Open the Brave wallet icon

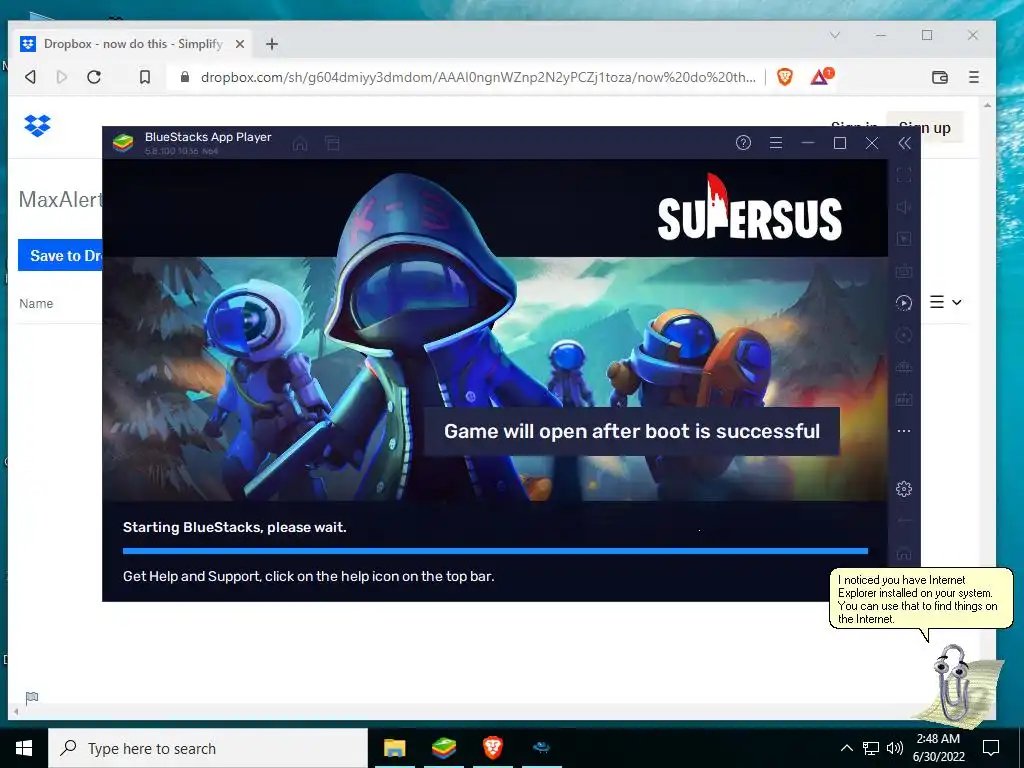click(x=940, y=77)
